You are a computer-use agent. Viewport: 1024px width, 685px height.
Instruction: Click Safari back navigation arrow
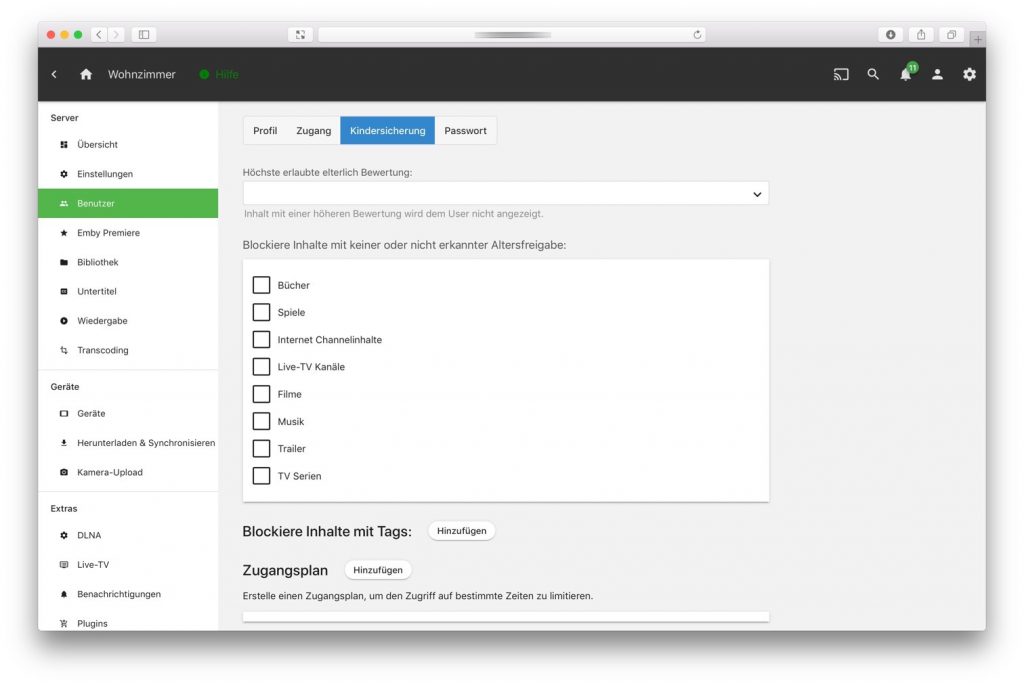click(99, 35)
